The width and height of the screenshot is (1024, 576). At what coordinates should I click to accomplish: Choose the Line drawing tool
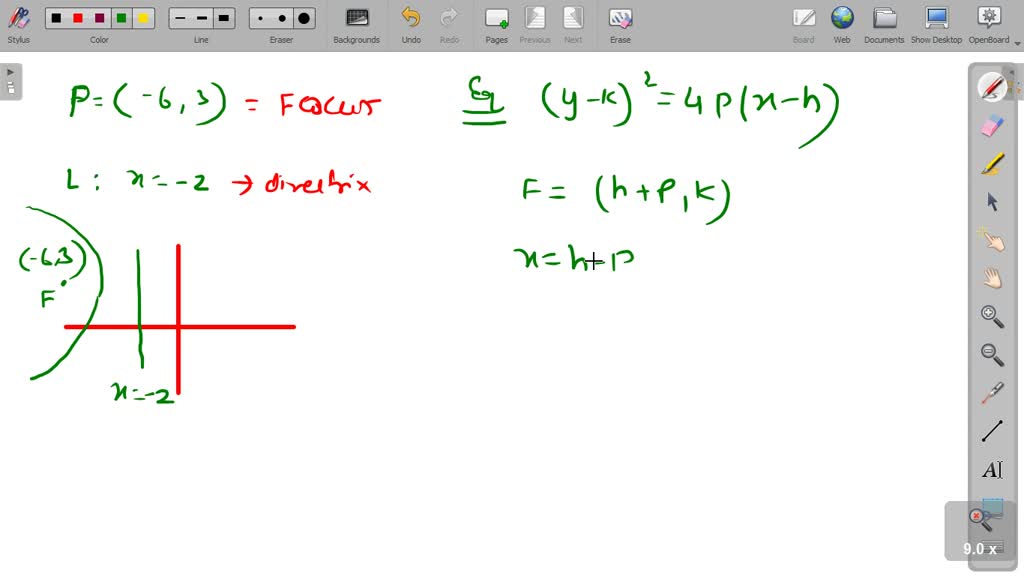[x=991, y=430]
